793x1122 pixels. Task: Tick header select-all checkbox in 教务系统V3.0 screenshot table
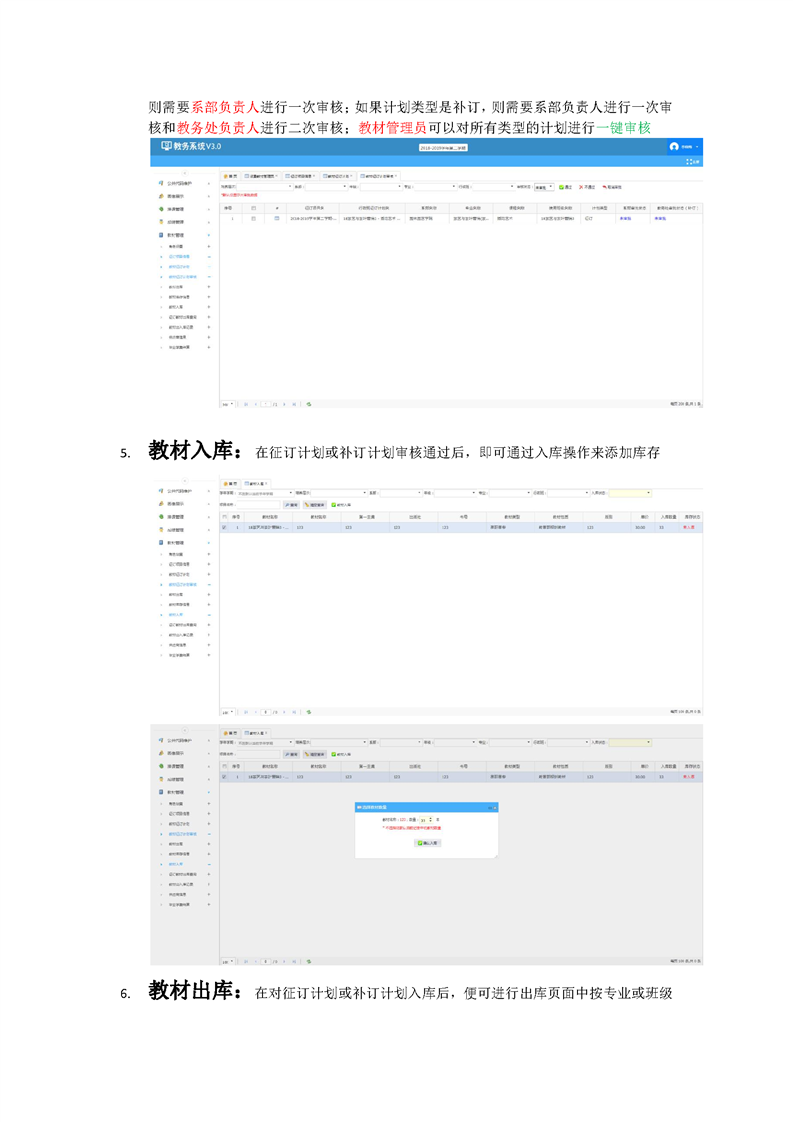[x=253, y=208]
